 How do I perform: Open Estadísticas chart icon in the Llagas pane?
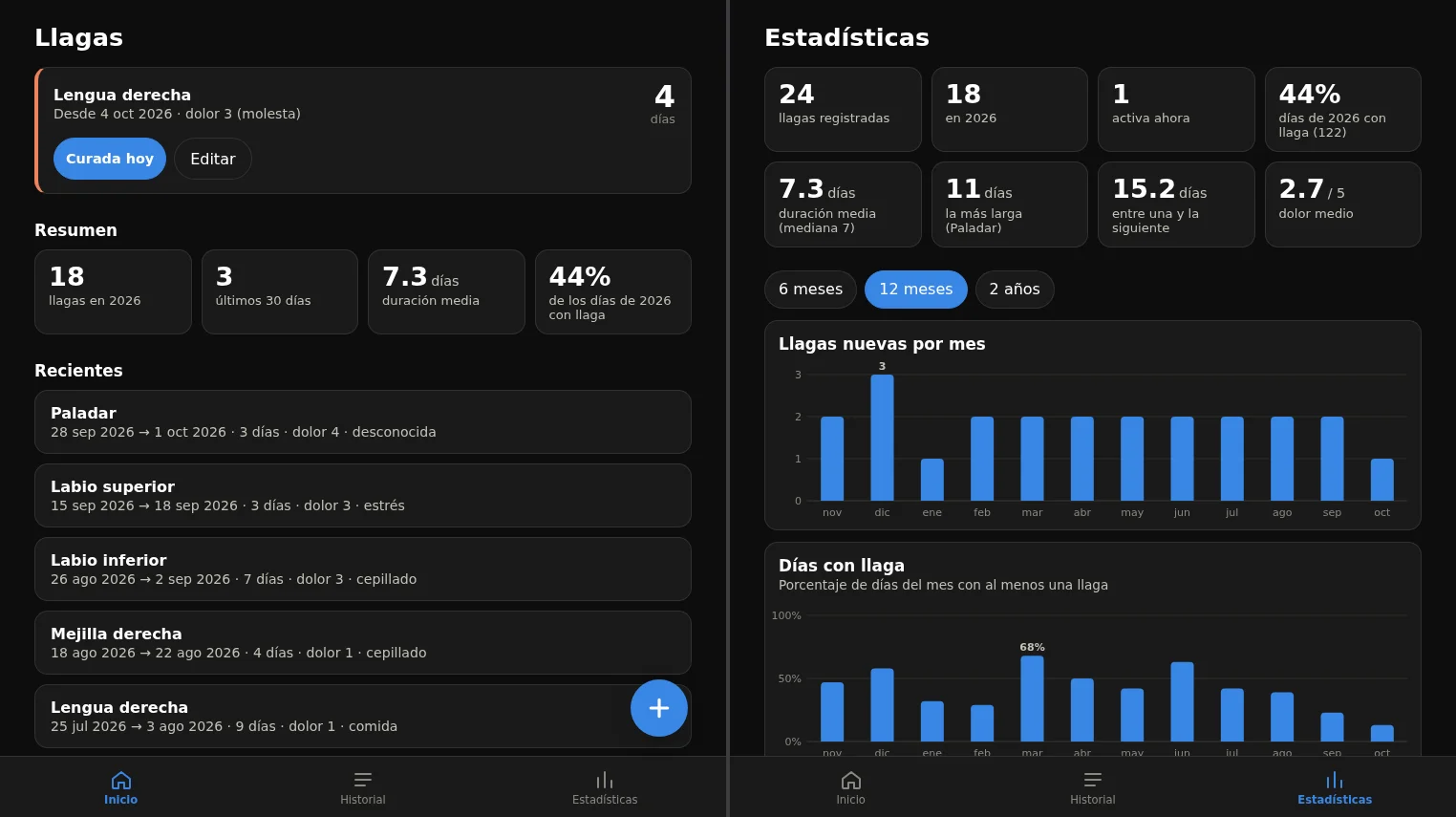pyautogui.click(x=605, y=781)
